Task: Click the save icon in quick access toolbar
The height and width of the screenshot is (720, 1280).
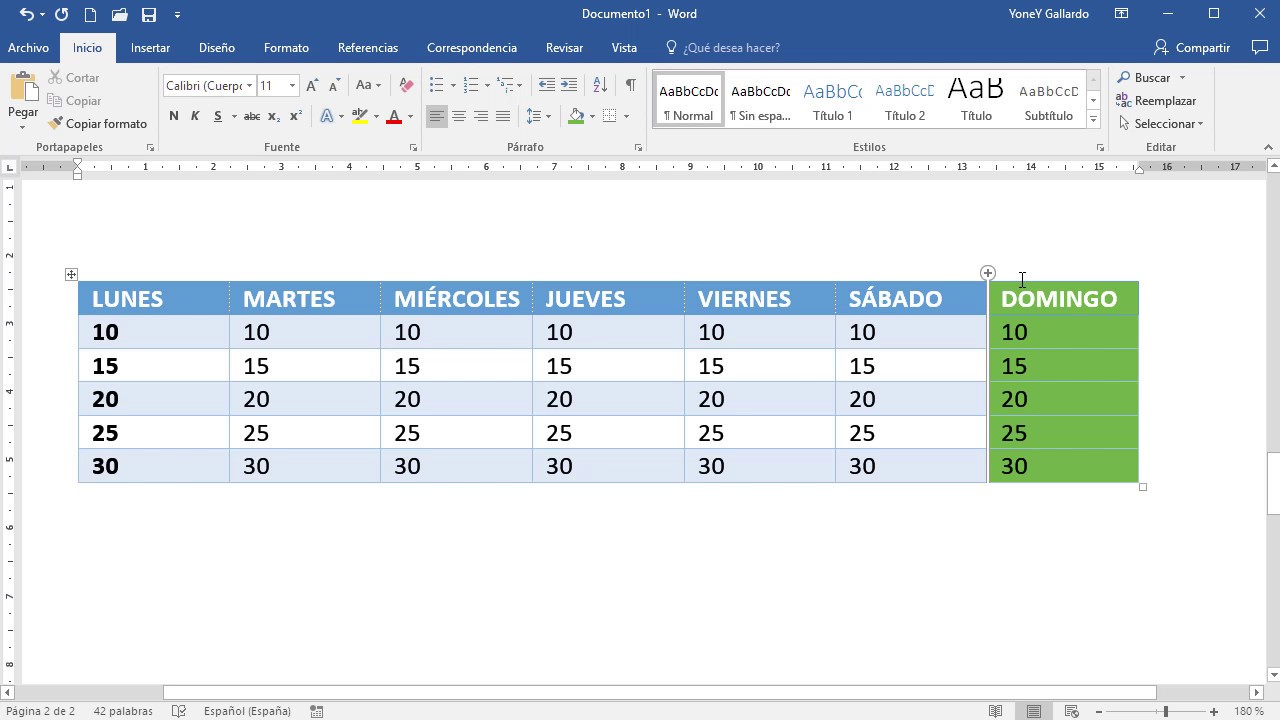Action: tap(149, 15)
